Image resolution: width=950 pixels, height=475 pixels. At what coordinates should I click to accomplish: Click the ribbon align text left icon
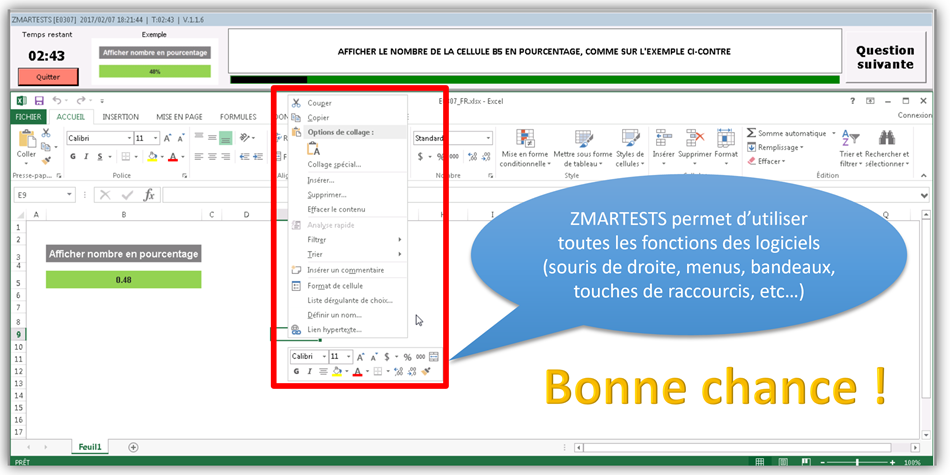(x=199, y=156)
